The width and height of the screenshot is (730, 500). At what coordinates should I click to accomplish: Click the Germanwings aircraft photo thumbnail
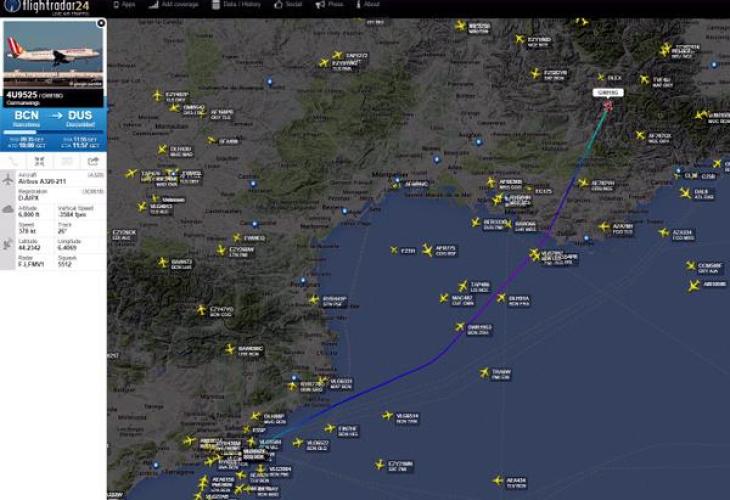point(54,53)
